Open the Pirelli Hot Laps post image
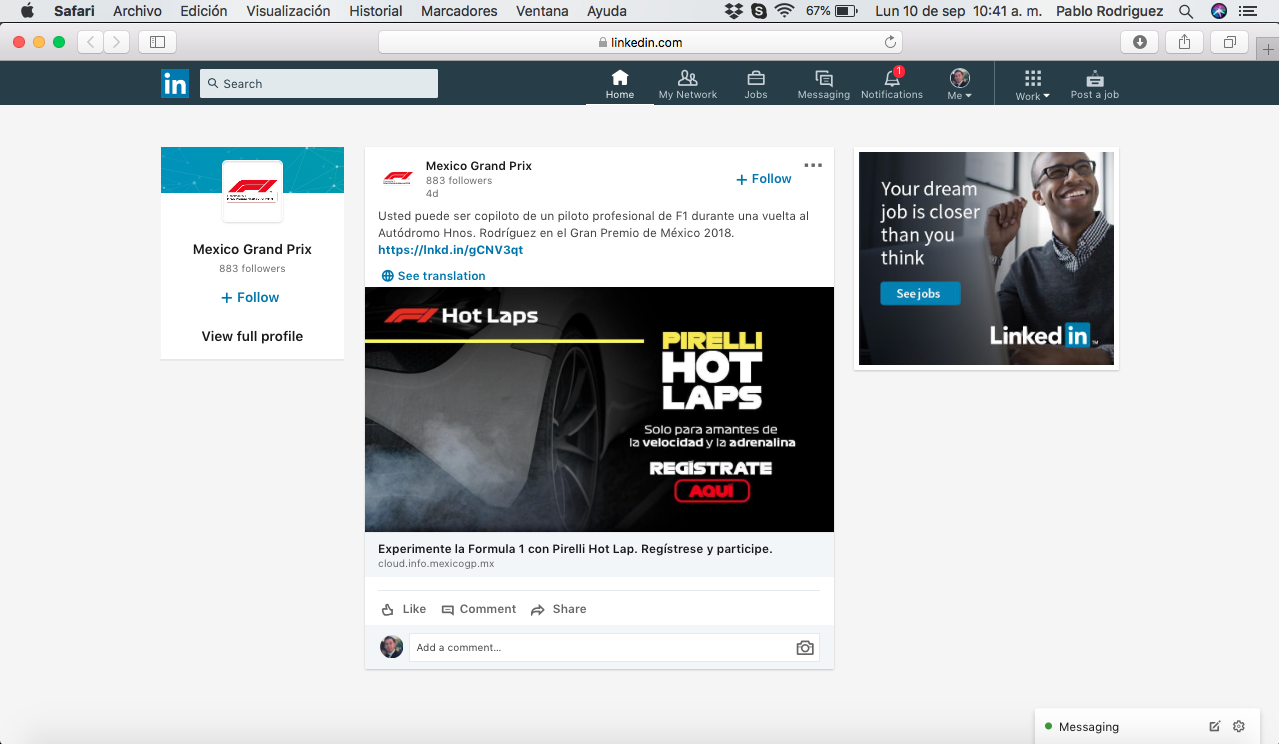 [599, 410]
